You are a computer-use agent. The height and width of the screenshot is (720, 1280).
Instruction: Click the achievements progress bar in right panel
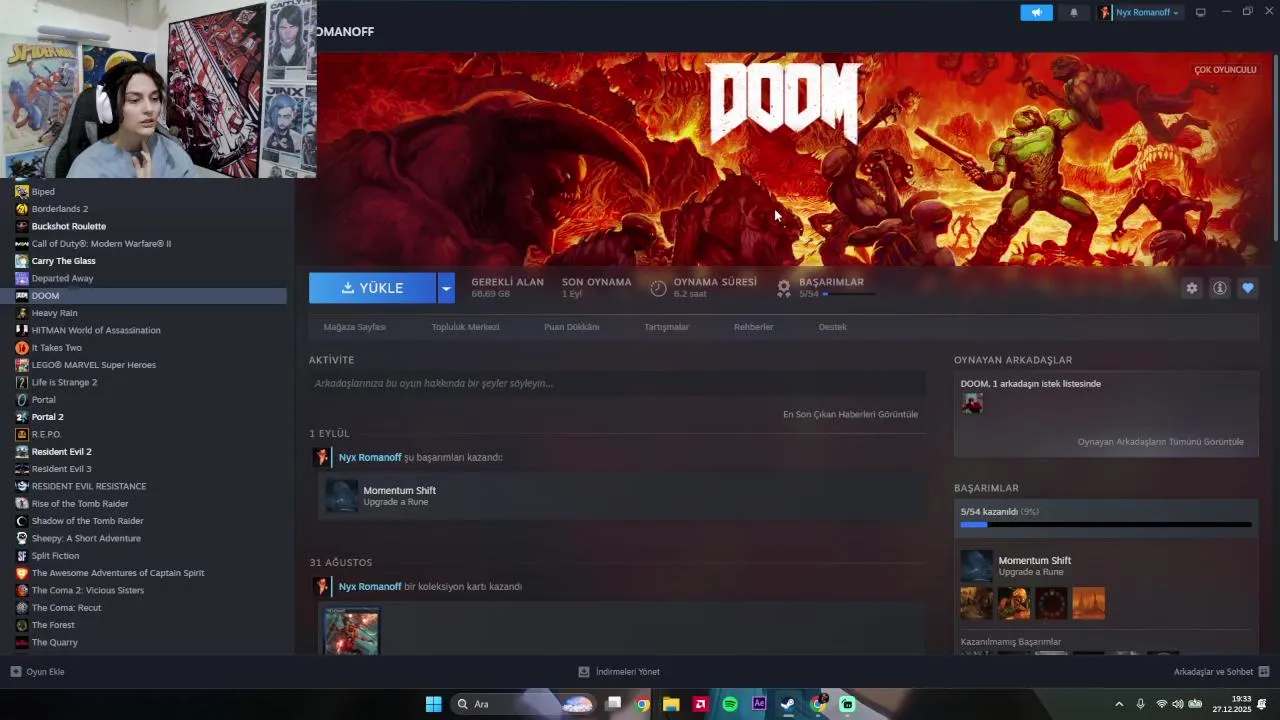1106,524
